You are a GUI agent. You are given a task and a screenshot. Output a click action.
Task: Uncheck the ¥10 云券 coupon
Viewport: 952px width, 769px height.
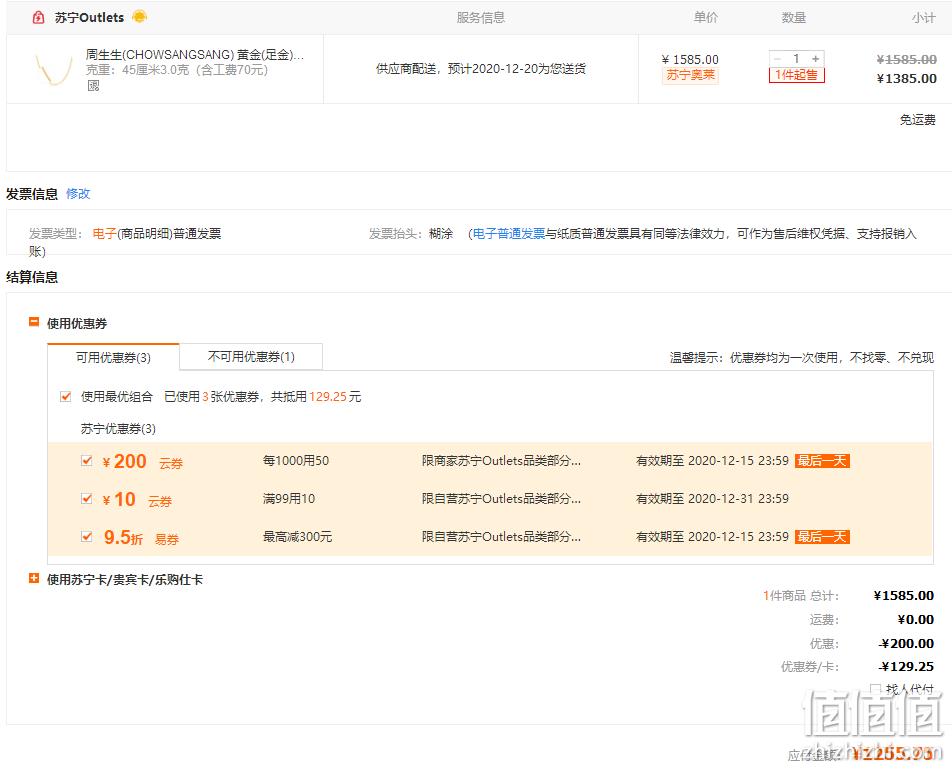(x=87, y=499)
